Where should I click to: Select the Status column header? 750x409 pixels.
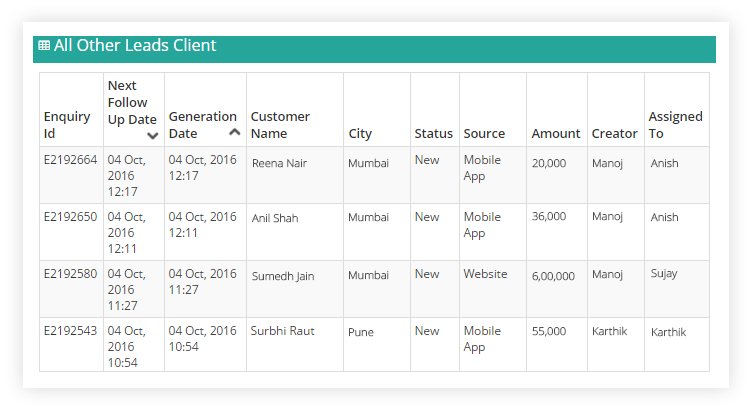[433, 133]
